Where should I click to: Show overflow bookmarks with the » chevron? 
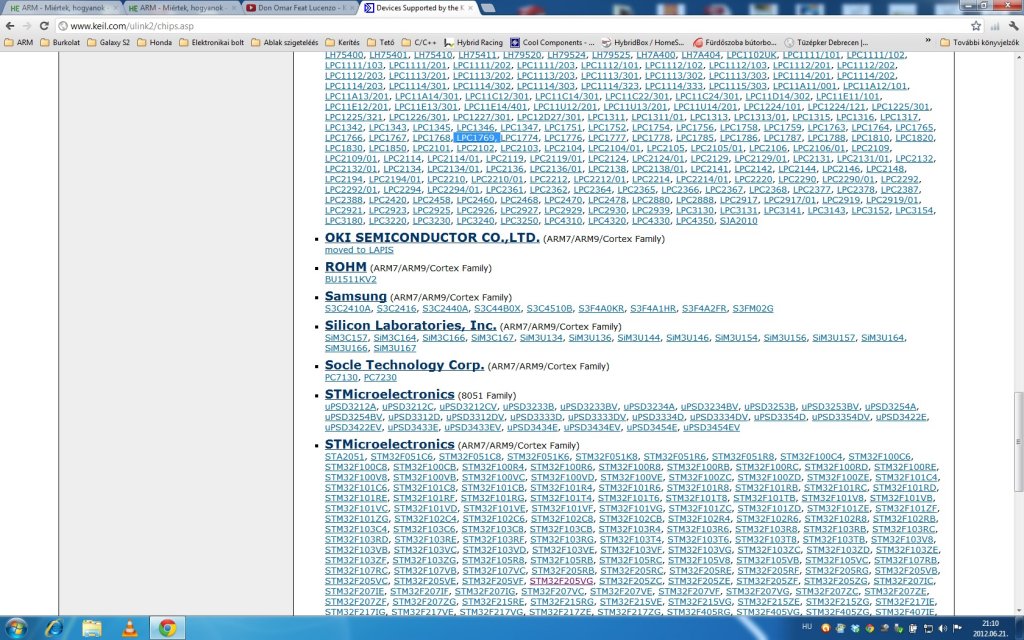(x=928, y=42)
